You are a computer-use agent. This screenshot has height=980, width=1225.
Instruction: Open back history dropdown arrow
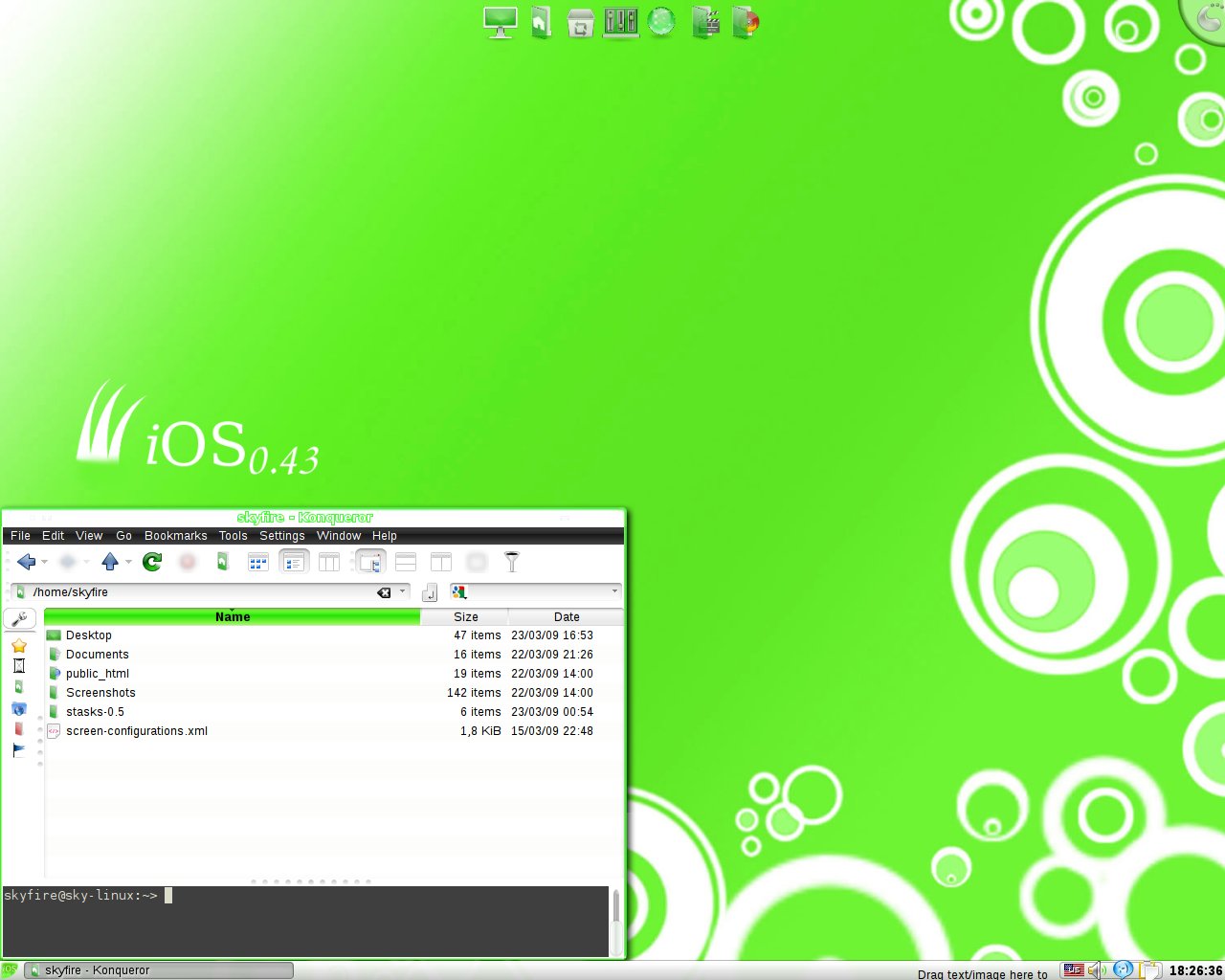click(44, 563)
